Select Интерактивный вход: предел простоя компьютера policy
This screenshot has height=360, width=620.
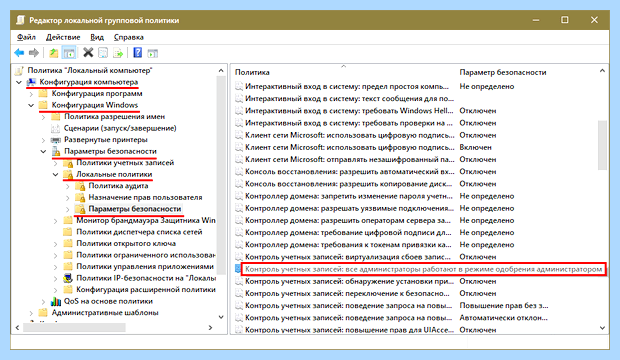pyautogui.click(x=347, y=87)
